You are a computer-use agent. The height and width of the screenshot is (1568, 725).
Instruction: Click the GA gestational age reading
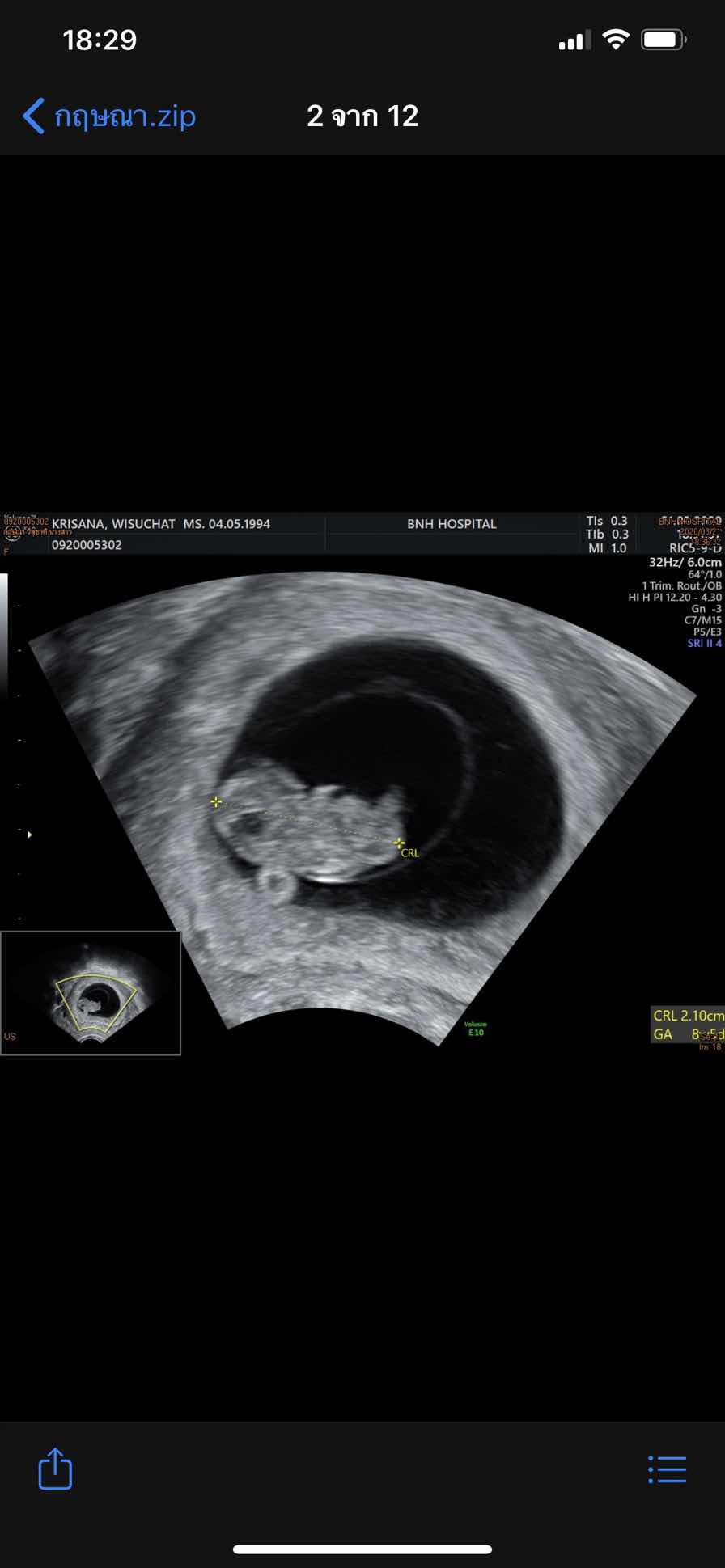[x=688, y=1034]
